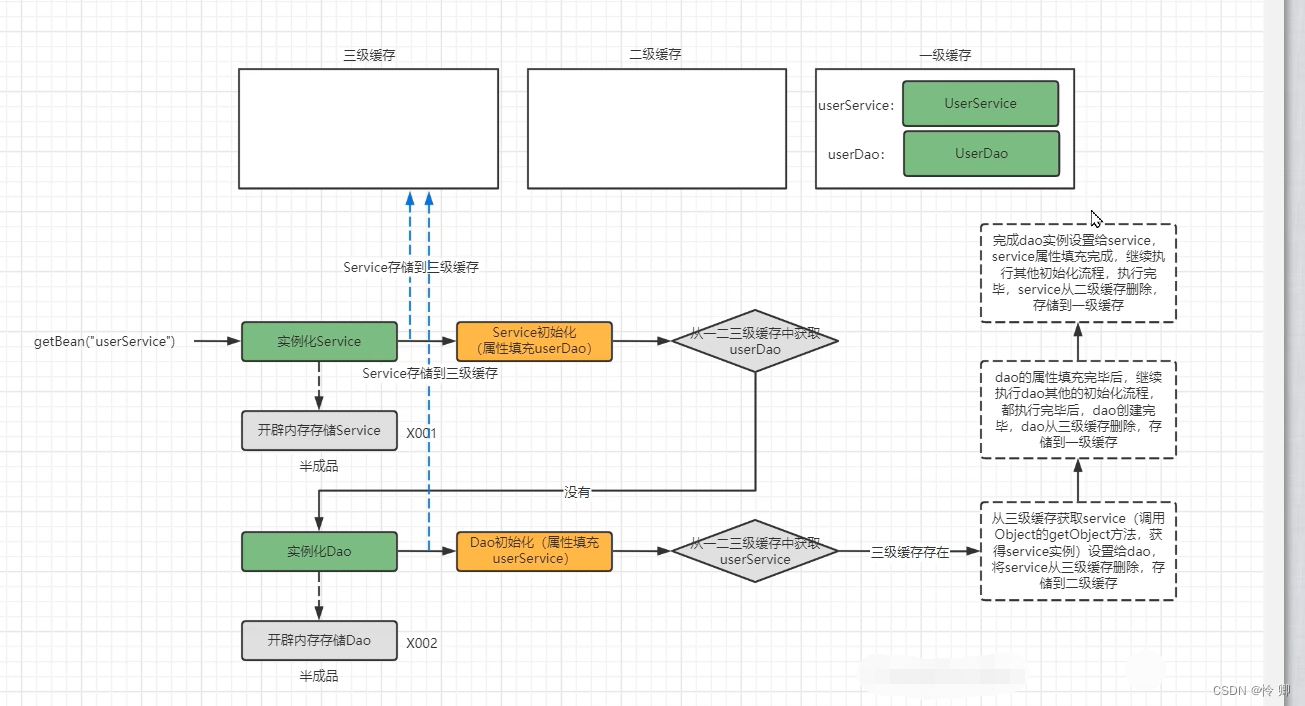Image resolution: width=1305 pixels, height=706 pixels.
Task: Click the 三级缓存存在 arrow label
Action: [910, 552]
